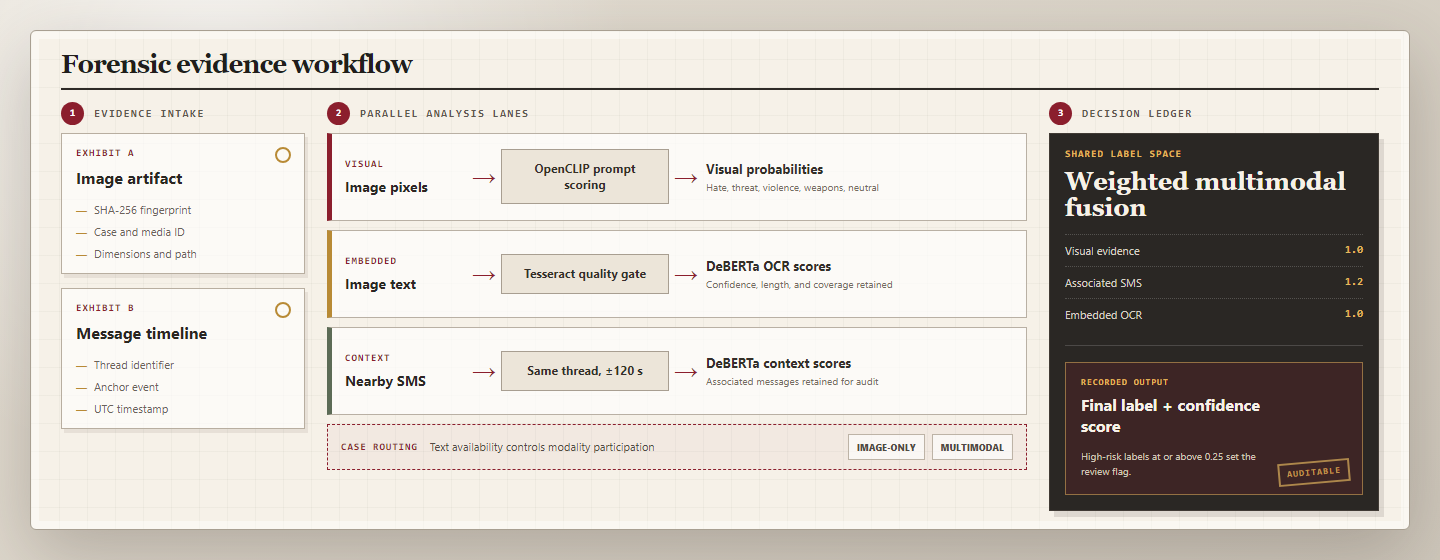Click the 1.0 weight value for Visual evidence

click(x=1354, y=250)
